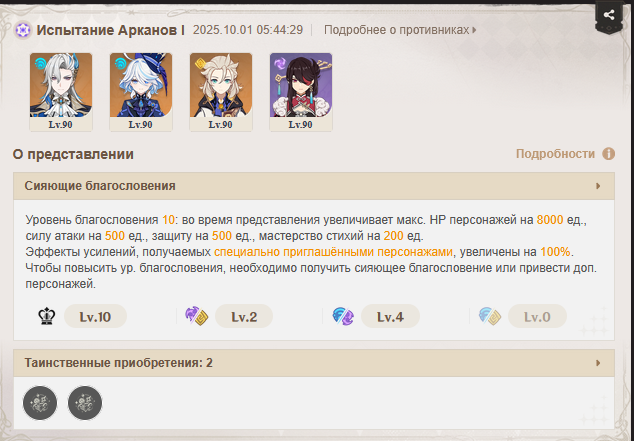Viewport: 634px width, 441px height.
Task: Click the share icon in top corner
Action: pyautogui.click(x=609, y=15)
